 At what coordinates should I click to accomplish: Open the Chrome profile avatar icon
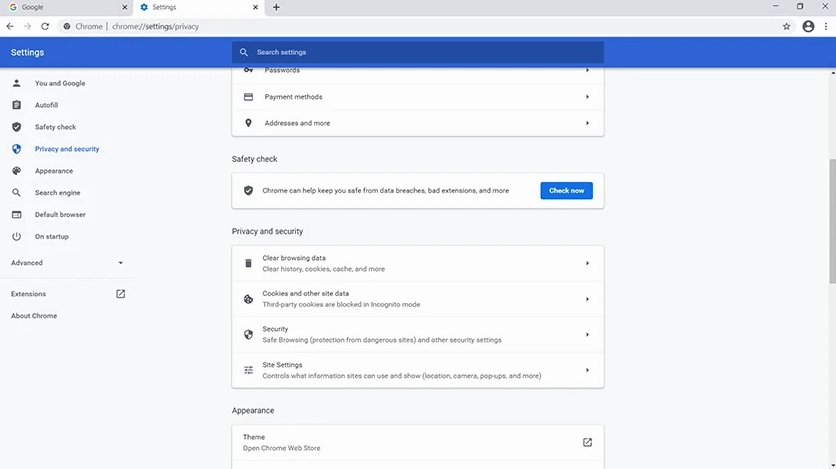808,26
